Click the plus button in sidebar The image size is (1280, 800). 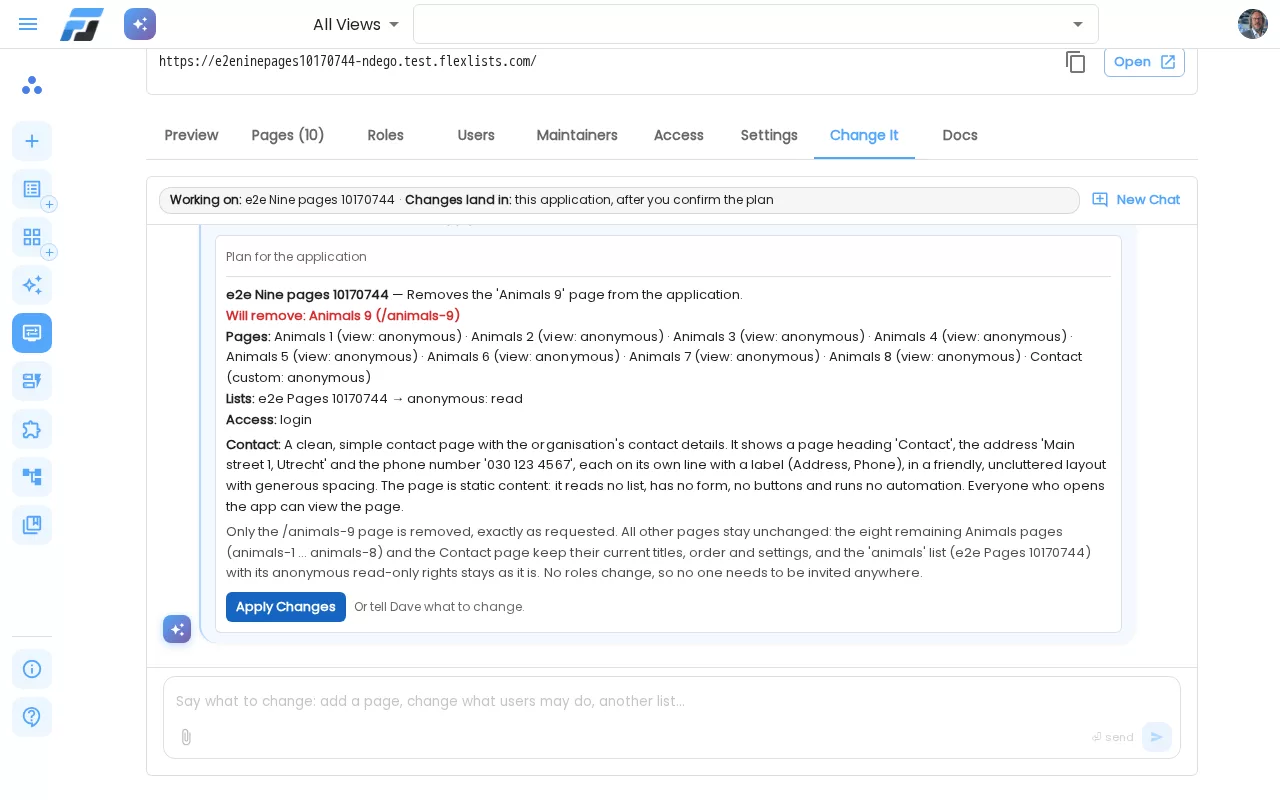[x=32, y=141]
